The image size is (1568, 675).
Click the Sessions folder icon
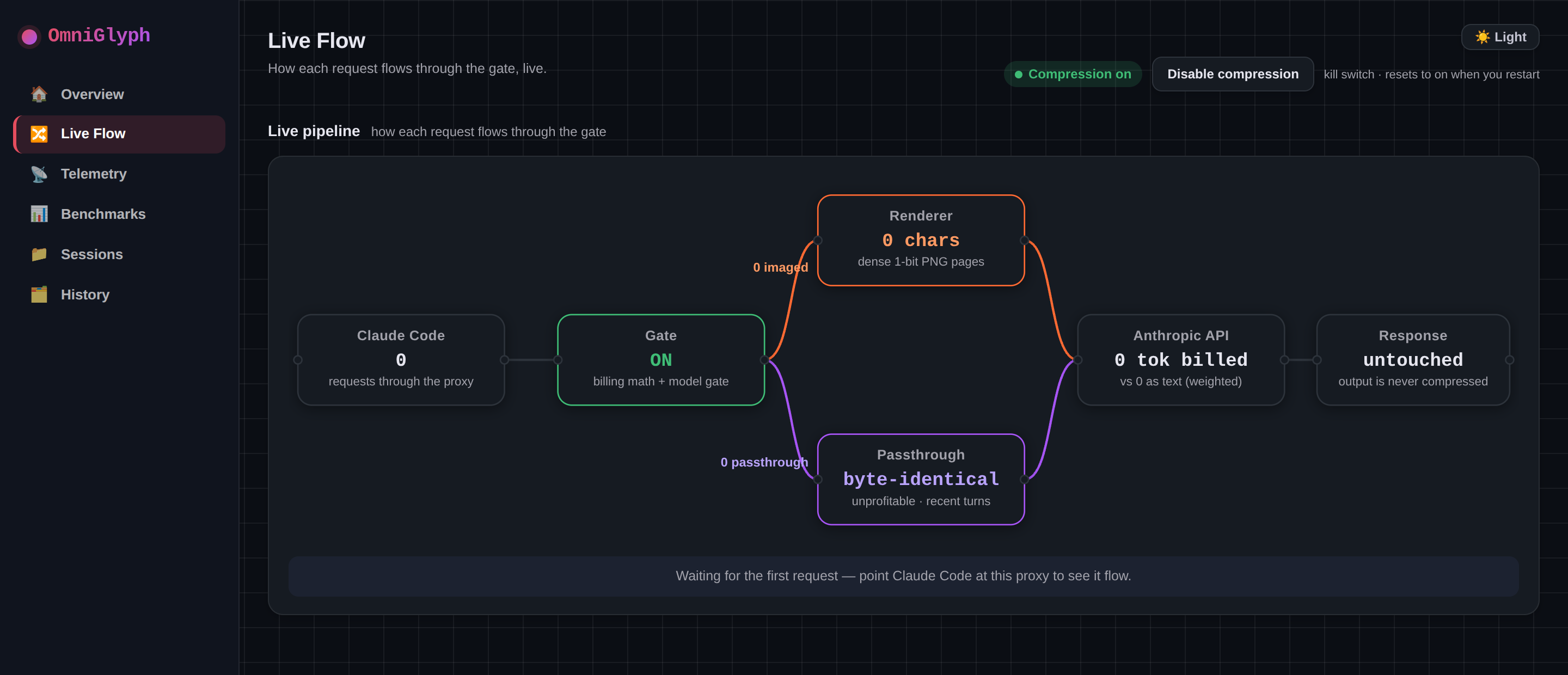coord(39,254)
